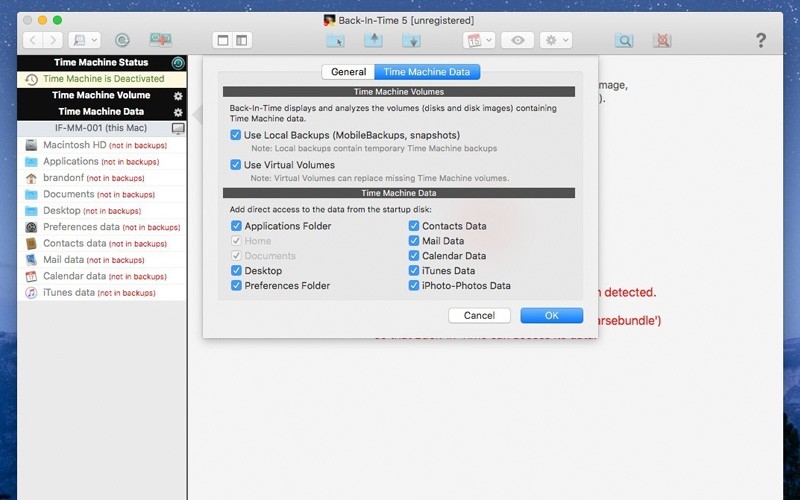This screenshot has height=500, width=800.
Task: Uncheck Applications Folder checkbox
Action: [236, 226]
